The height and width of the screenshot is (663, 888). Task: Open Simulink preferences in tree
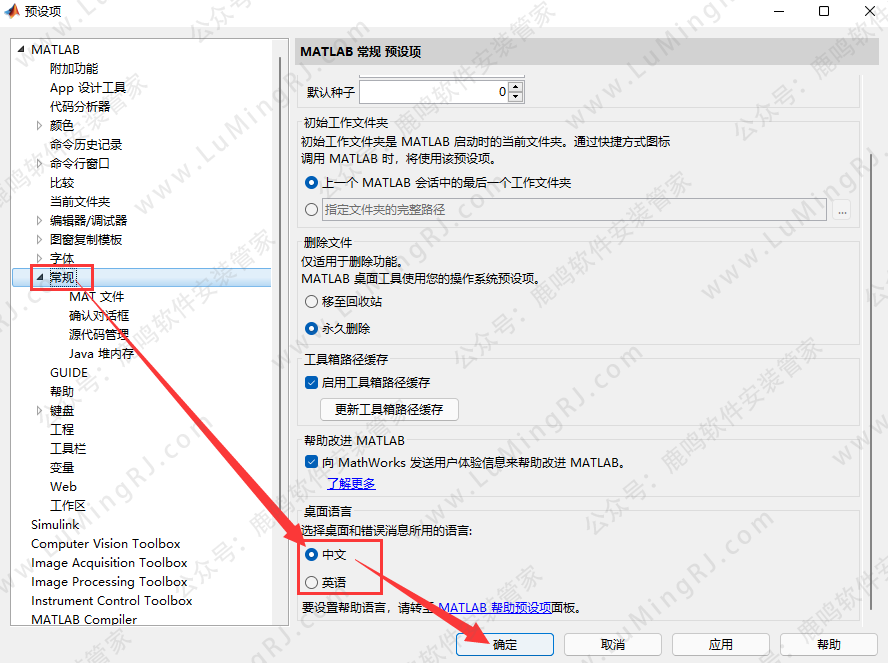click(55, 525)
